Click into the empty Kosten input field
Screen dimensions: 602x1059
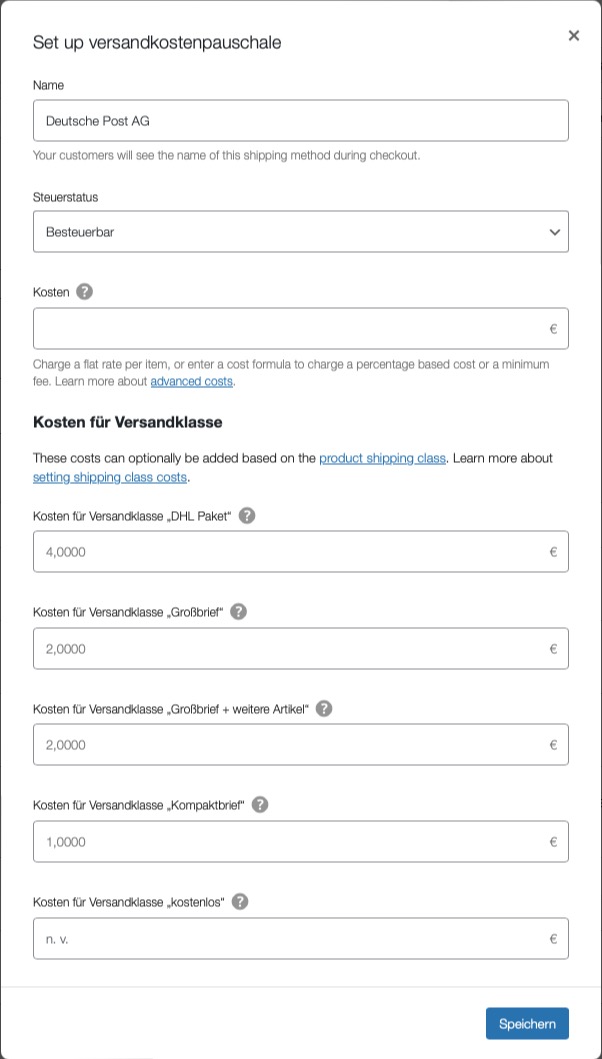click(301, 329)
